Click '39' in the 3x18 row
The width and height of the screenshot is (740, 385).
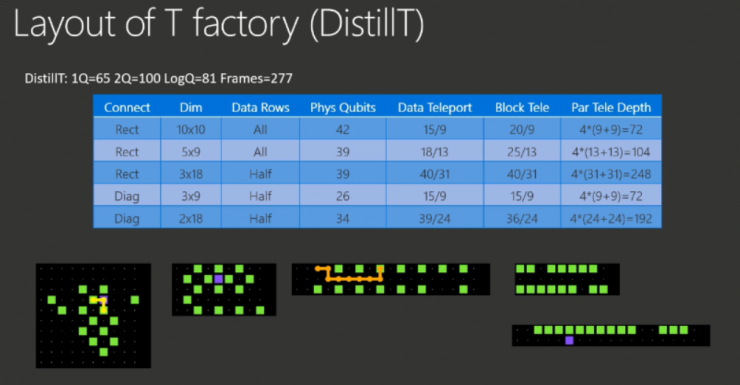(x=343, y=174)
